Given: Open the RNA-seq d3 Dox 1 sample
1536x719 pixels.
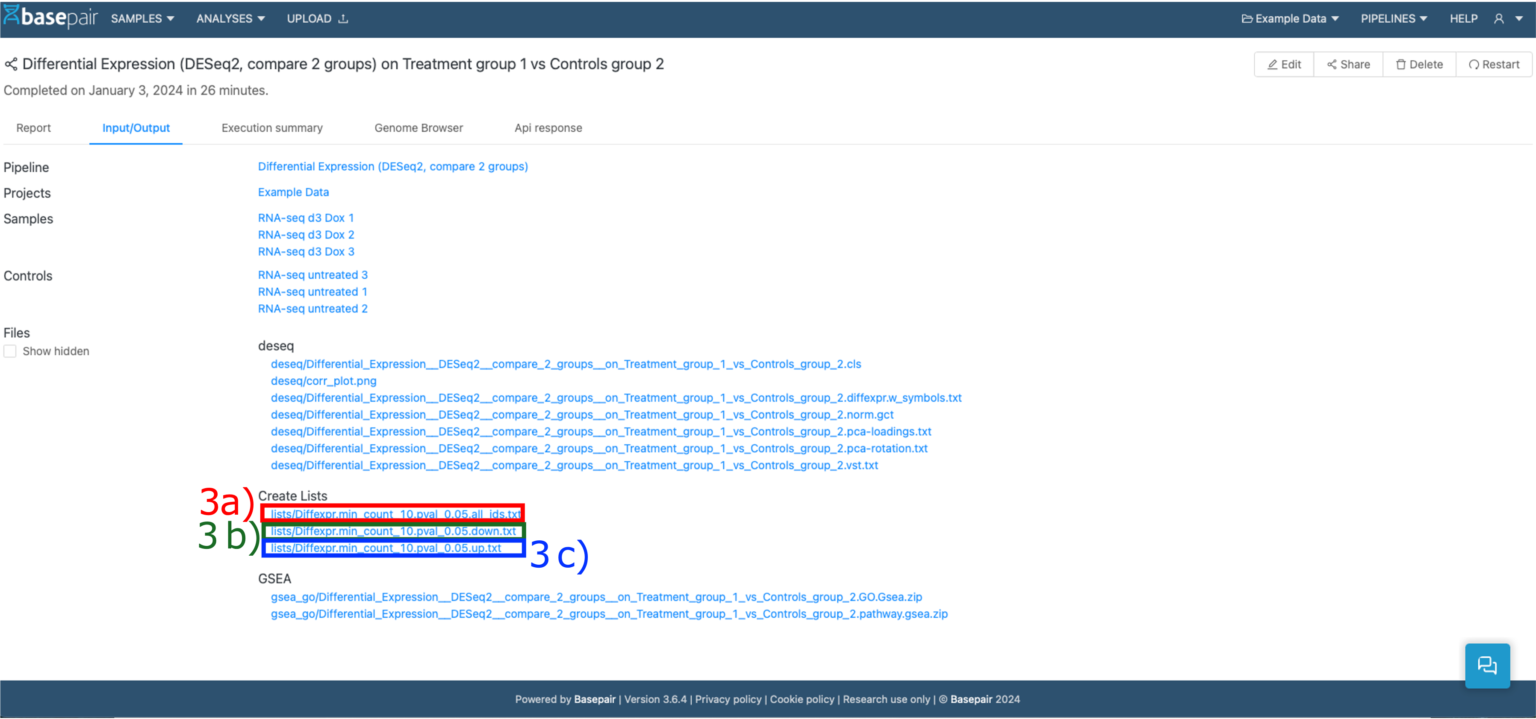Looking at the screenshot, I should 306,218.
